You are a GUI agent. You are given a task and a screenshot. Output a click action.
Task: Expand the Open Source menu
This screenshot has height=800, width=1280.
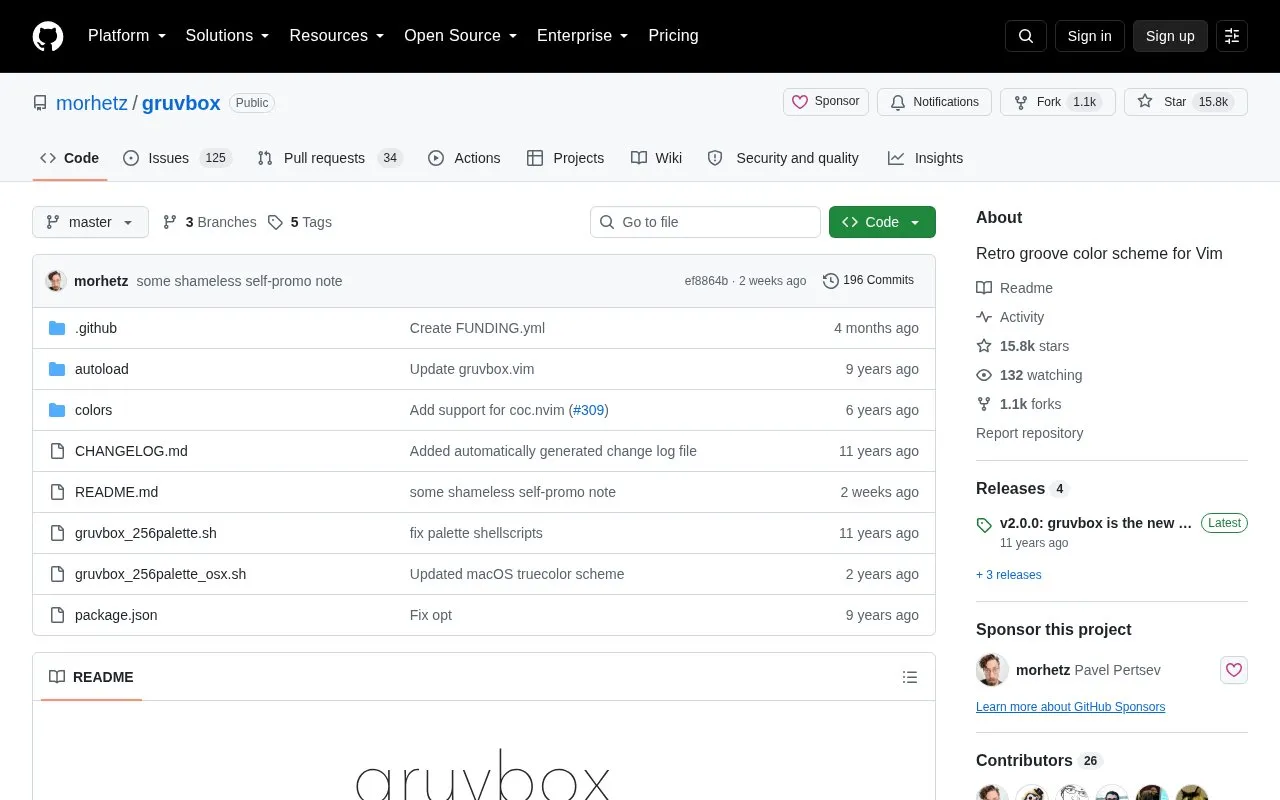pyautogui.click(x=461, y=36)
